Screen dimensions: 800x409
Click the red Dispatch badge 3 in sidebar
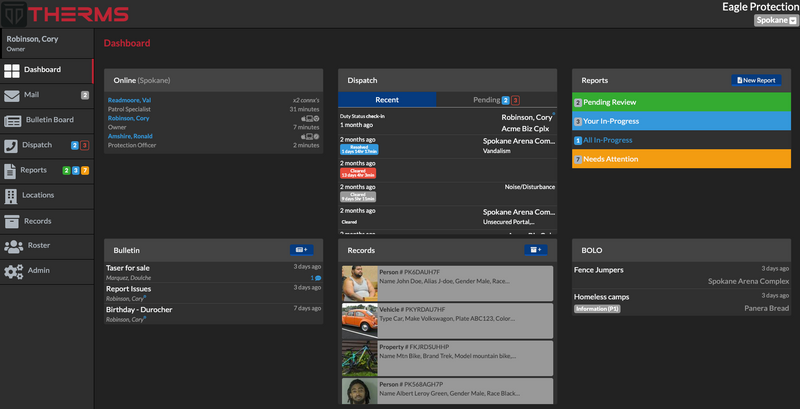pyautogui.click(x=85, y=146)
